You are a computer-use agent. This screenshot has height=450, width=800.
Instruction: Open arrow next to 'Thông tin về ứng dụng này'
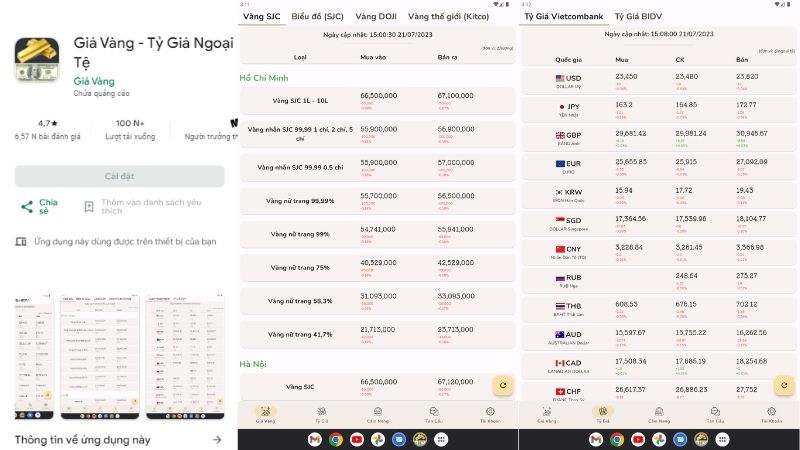click(217, 439)
